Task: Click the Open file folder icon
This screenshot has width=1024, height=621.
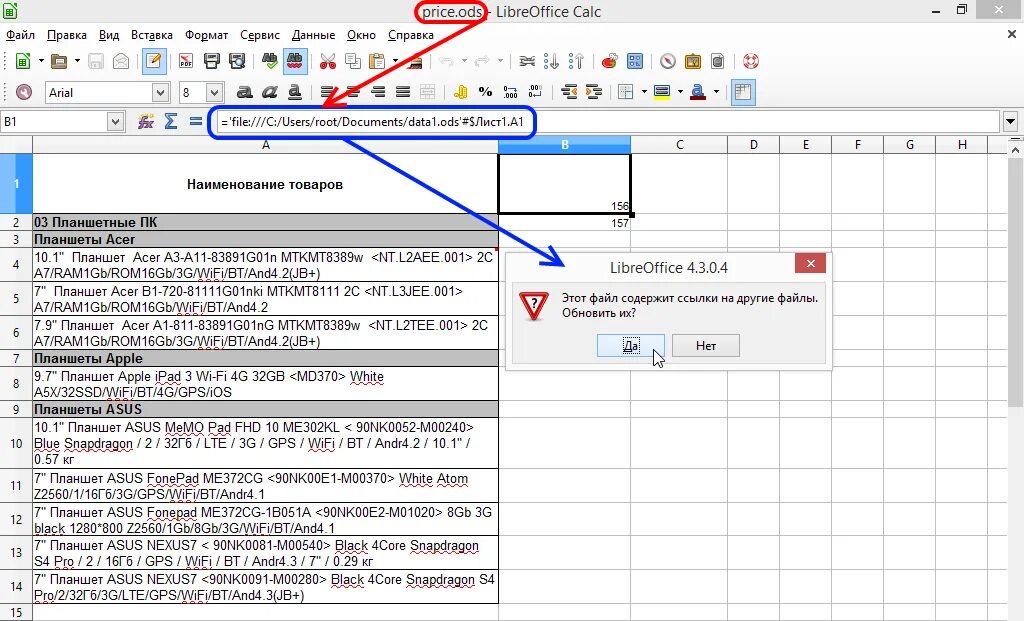Action: click(59, 61)
